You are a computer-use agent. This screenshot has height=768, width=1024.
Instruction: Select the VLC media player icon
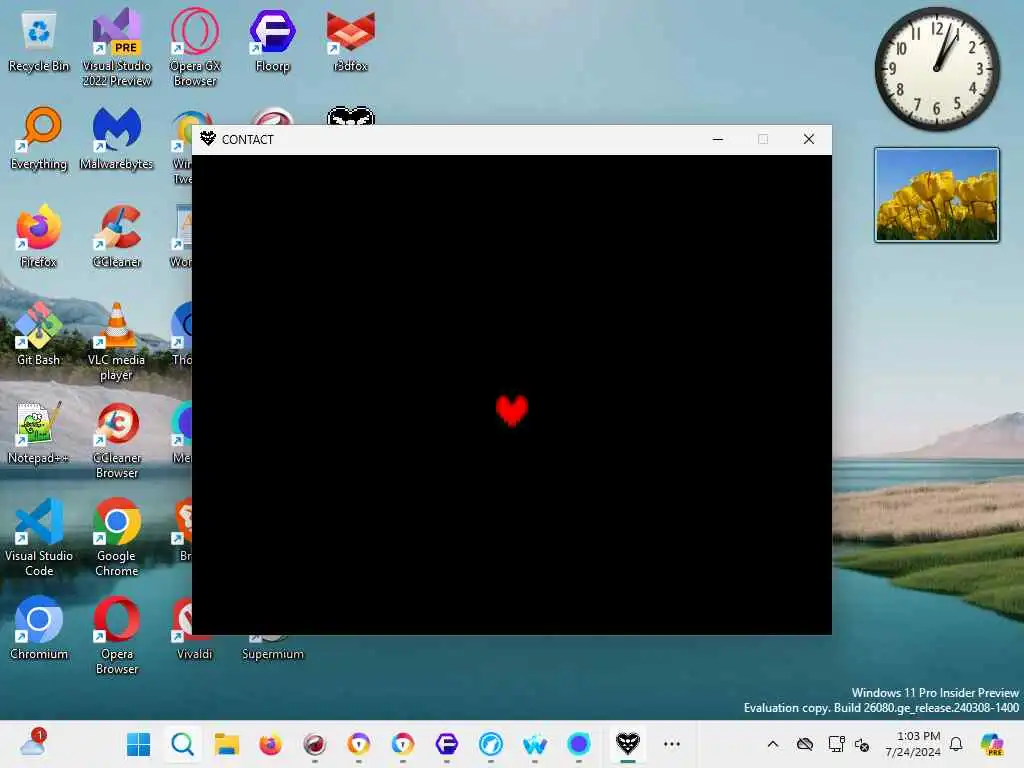coord(116,341)
